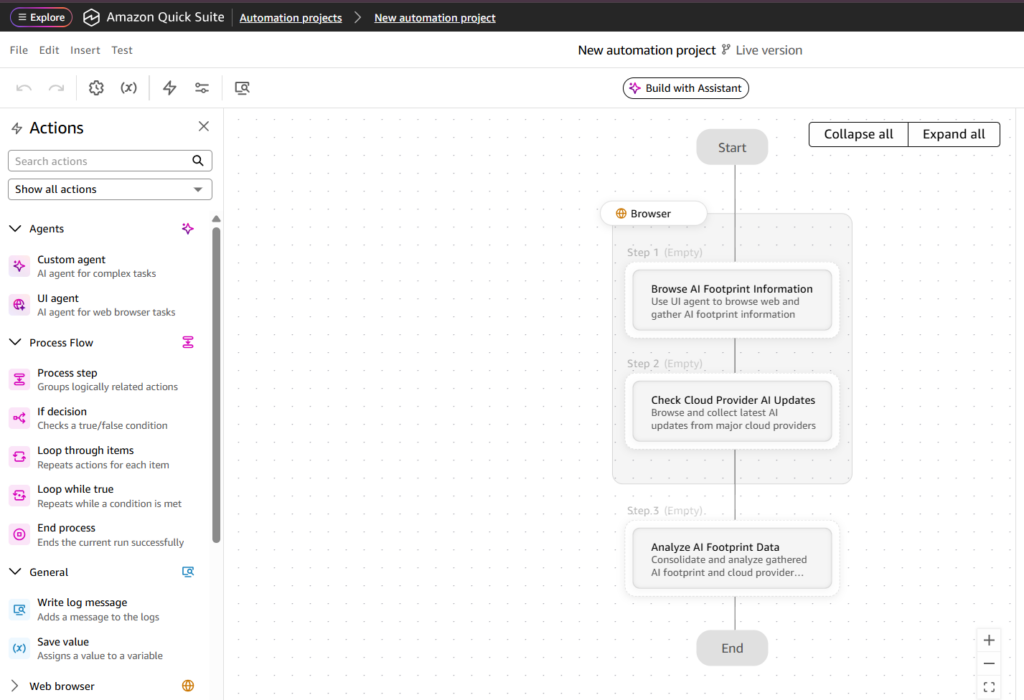Viewport: 1024px width, 700px height.
Task: Open the variables (x) toolbar icon
Action: coord(129,88)
